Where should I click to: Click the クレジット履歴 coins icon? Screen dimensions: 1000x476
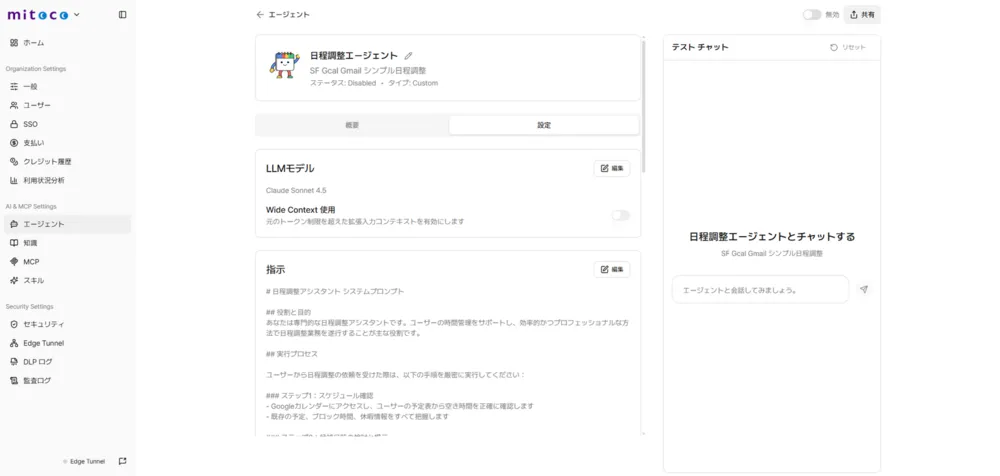(14, 161)
